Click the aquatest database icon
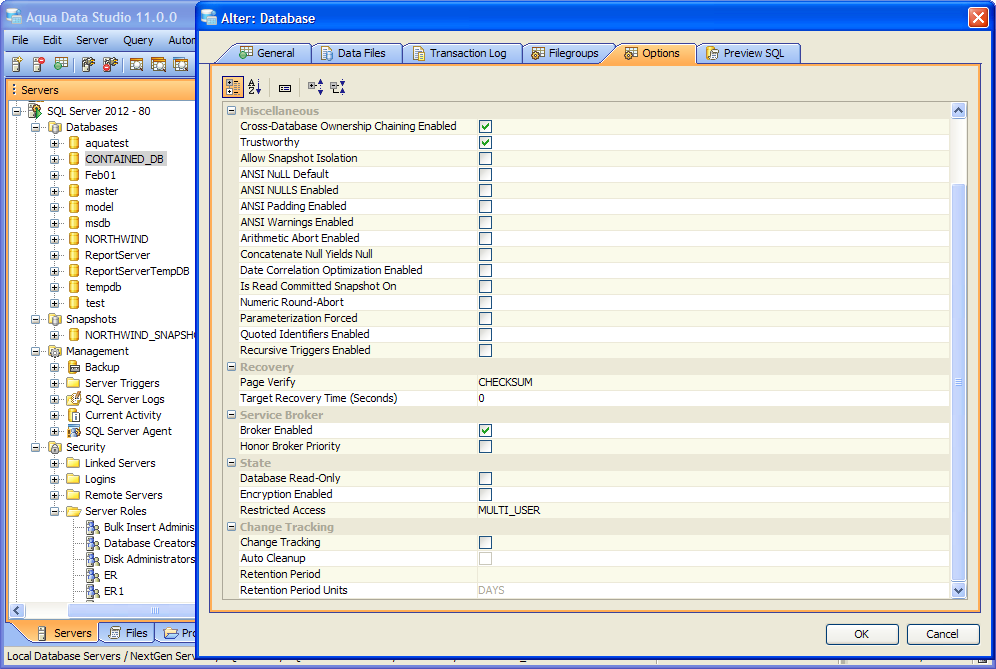Screen dimensions: 996x669 [74, 143]
